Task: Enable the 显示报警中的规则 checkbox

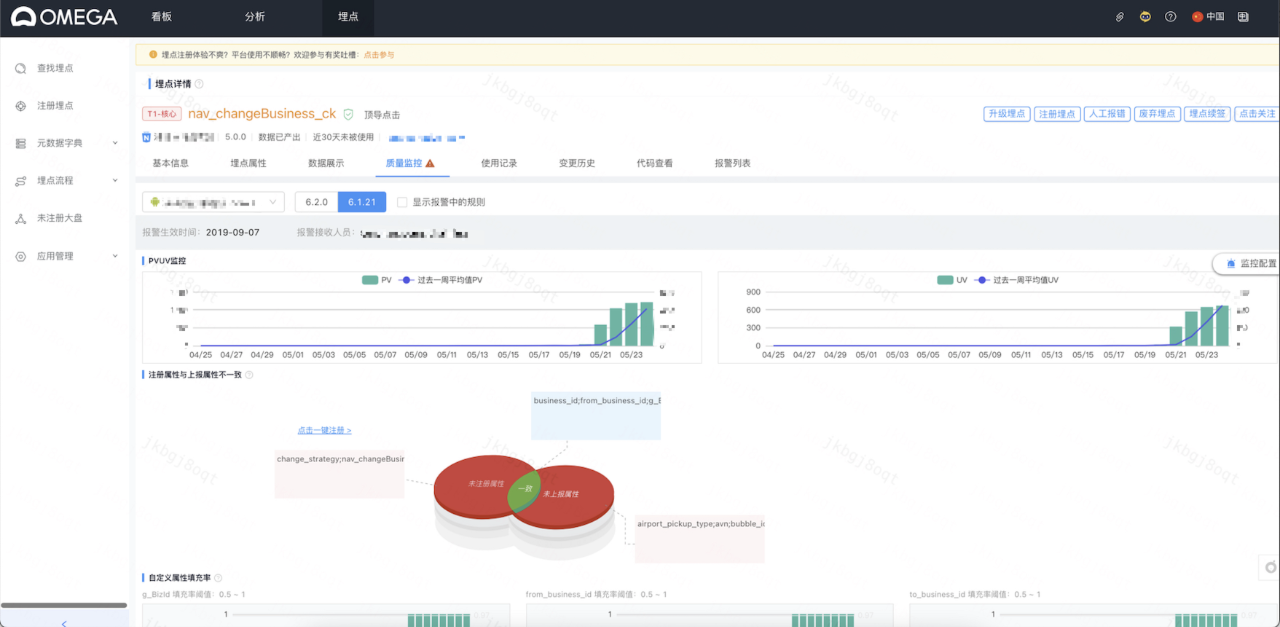Action: pos(402,202)
